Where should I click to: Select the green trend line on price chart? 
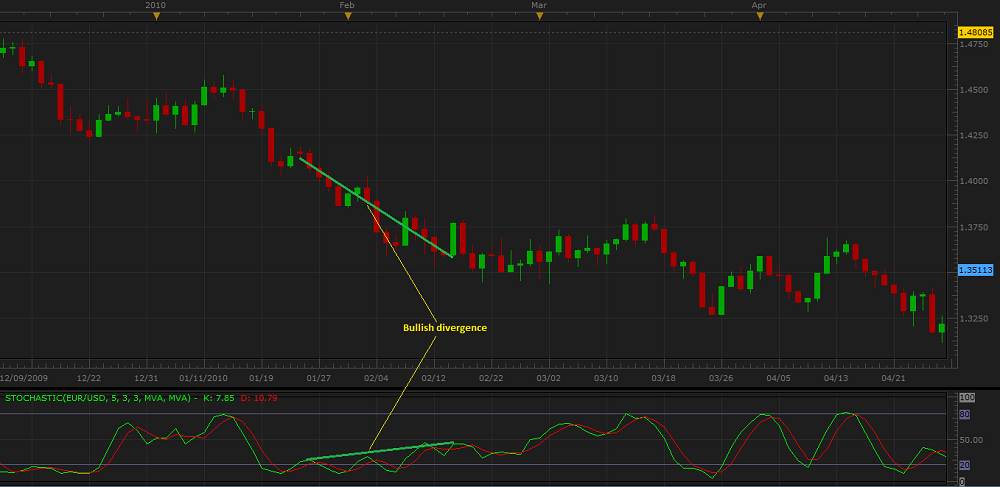click(376, 208)
